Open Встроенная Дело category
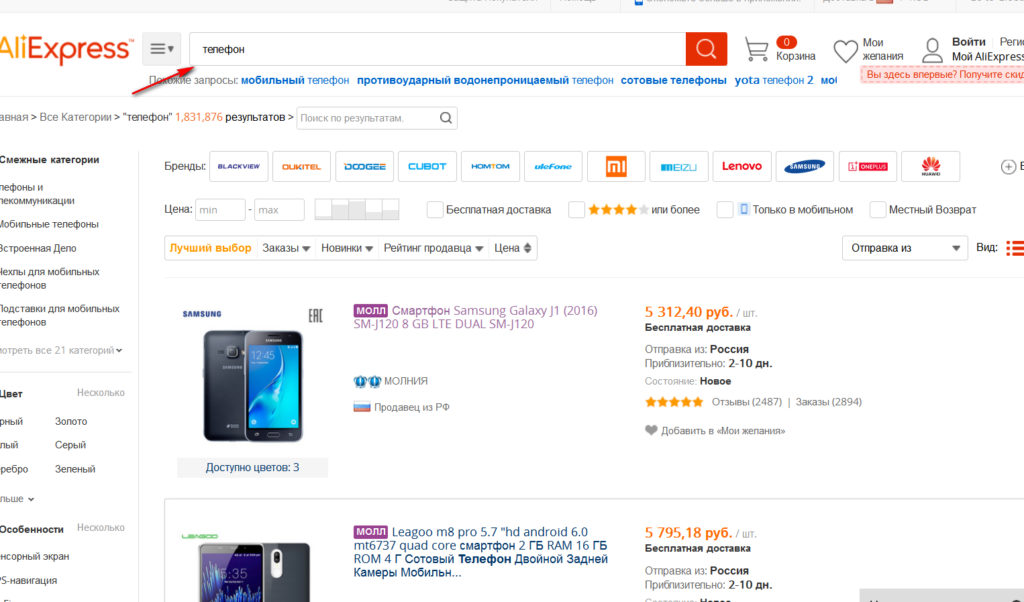 click(38, 248)
